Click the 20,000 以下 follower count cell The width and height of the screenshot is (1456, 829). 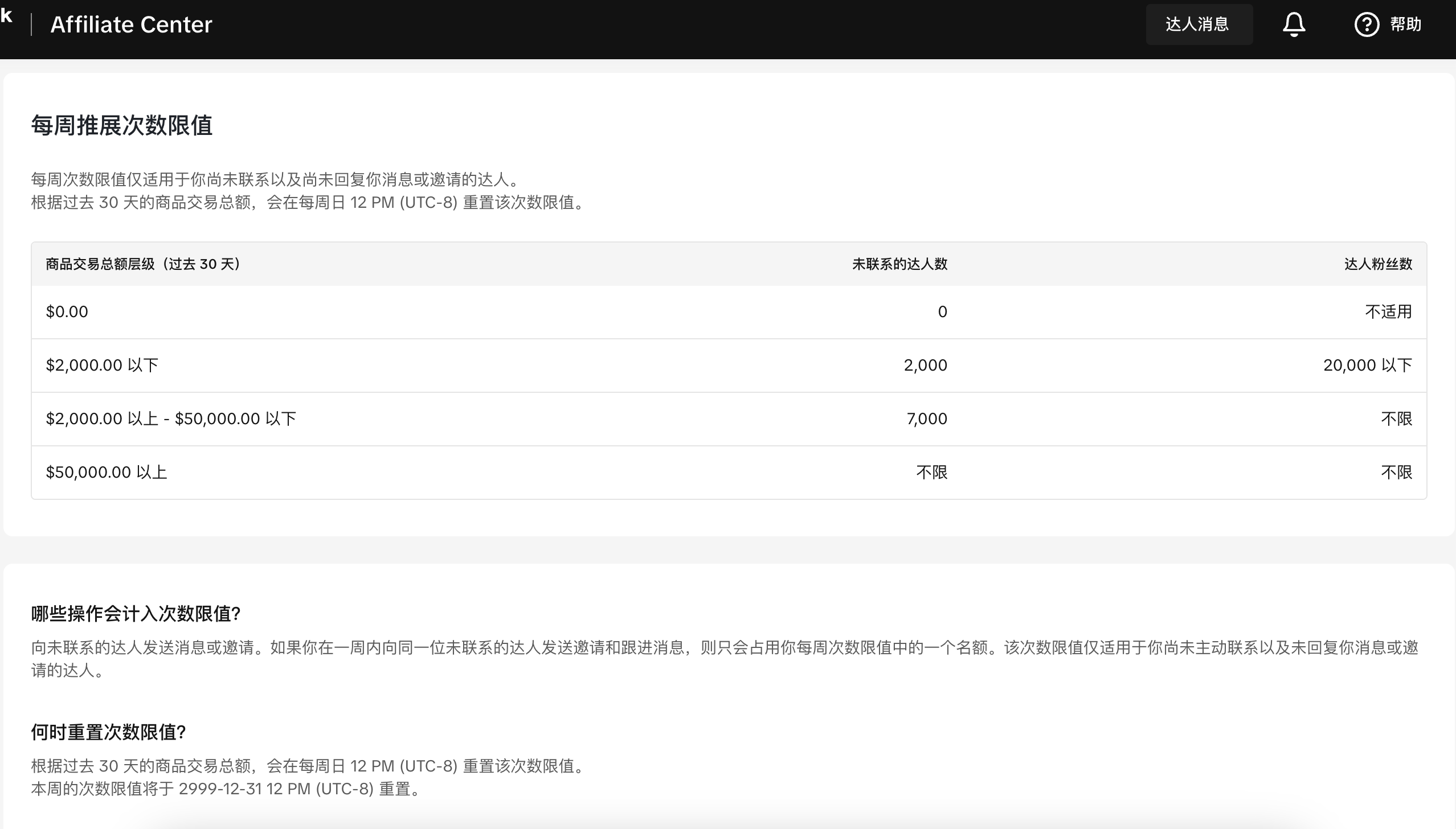pos(1367,366)
